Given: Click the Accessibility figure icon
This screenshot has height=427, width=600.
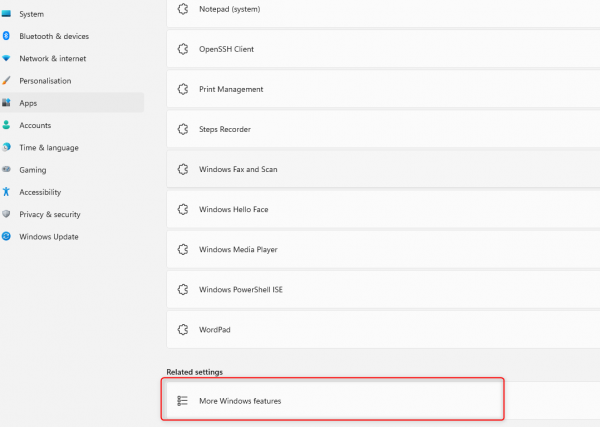Looking at the screenshot, I should [7, 192].
